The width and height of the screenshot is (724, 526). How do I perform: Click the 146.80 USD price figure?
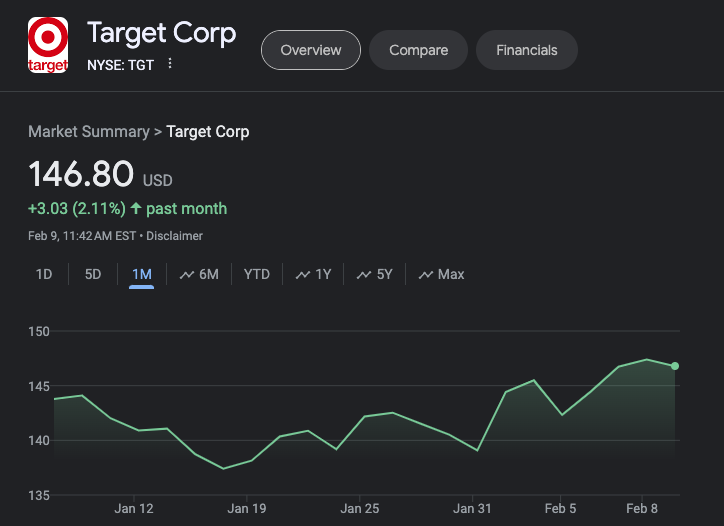pos(81,175)
